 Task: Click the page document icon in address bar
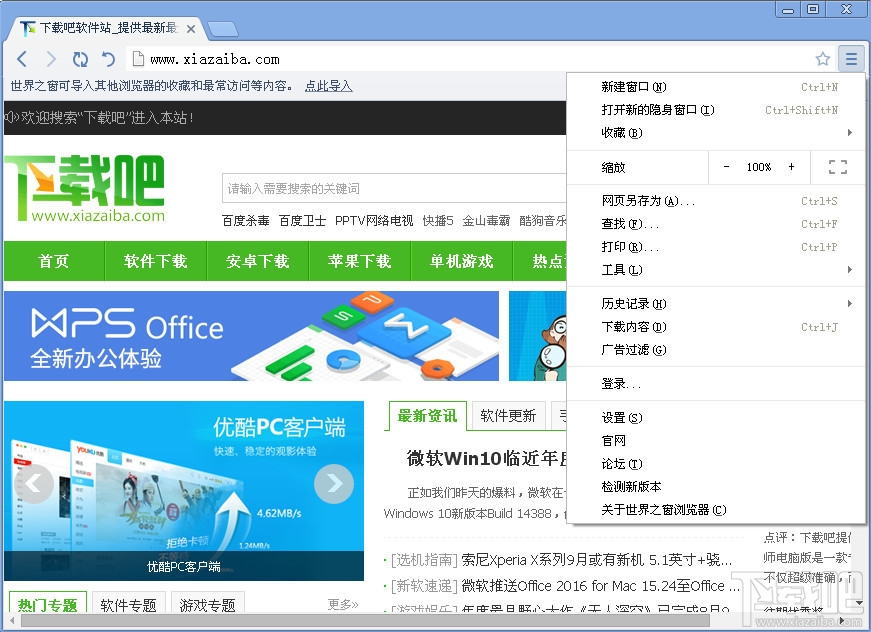point(138,59)
